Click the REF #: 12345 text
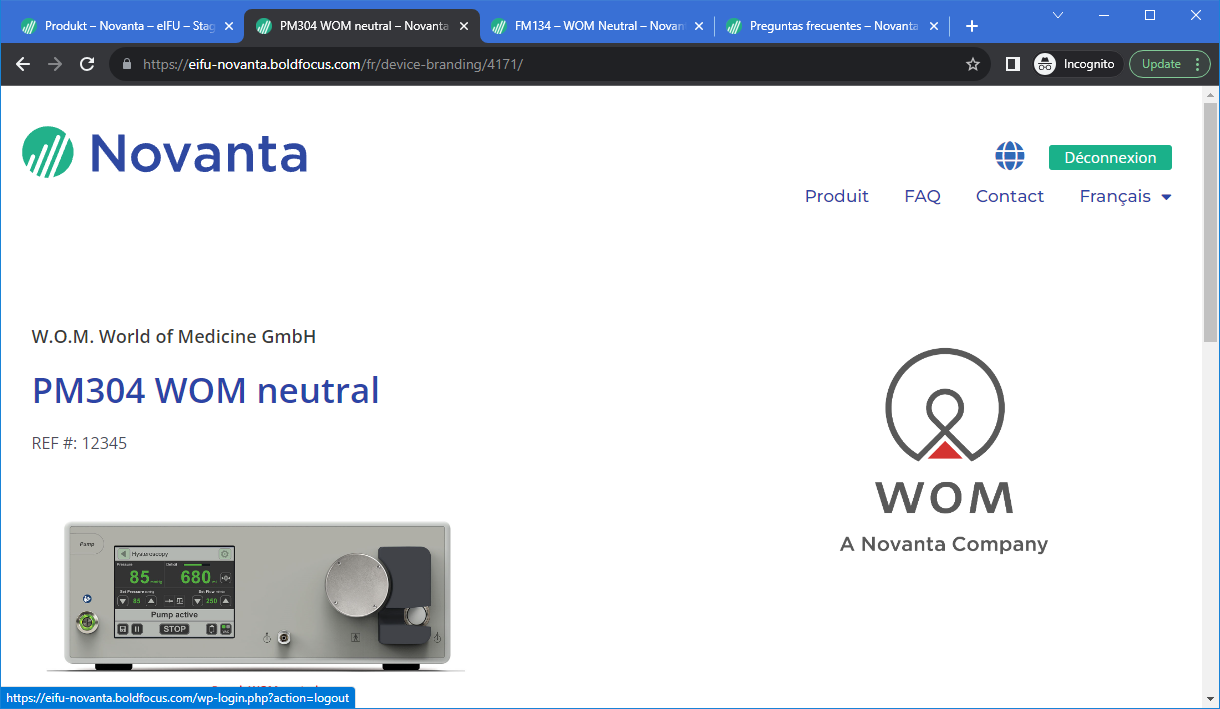This screenshot has height=709, width=1220. coord(79,443)
